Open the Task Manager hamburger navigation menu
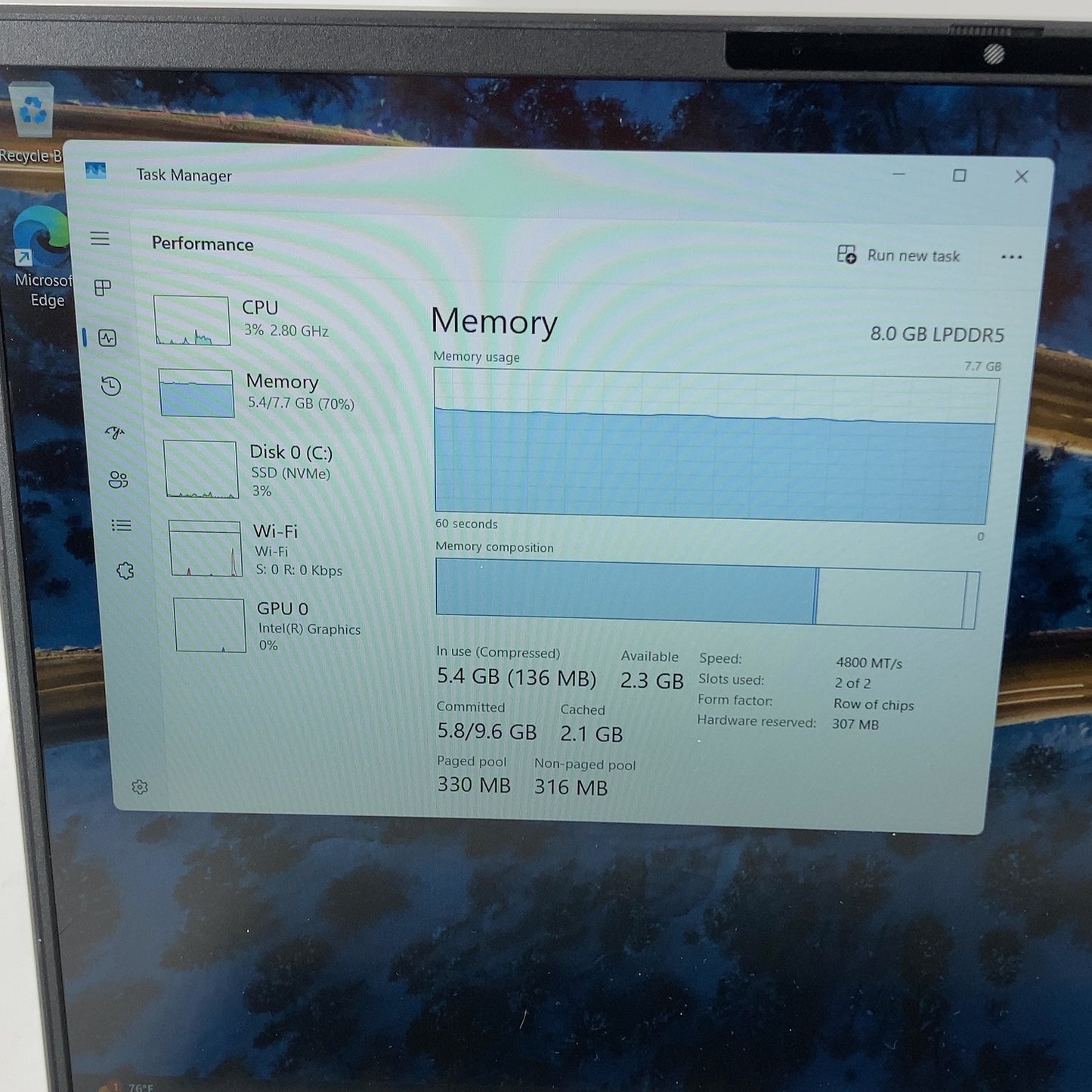 pyautogui.click(x=100, y=239)
